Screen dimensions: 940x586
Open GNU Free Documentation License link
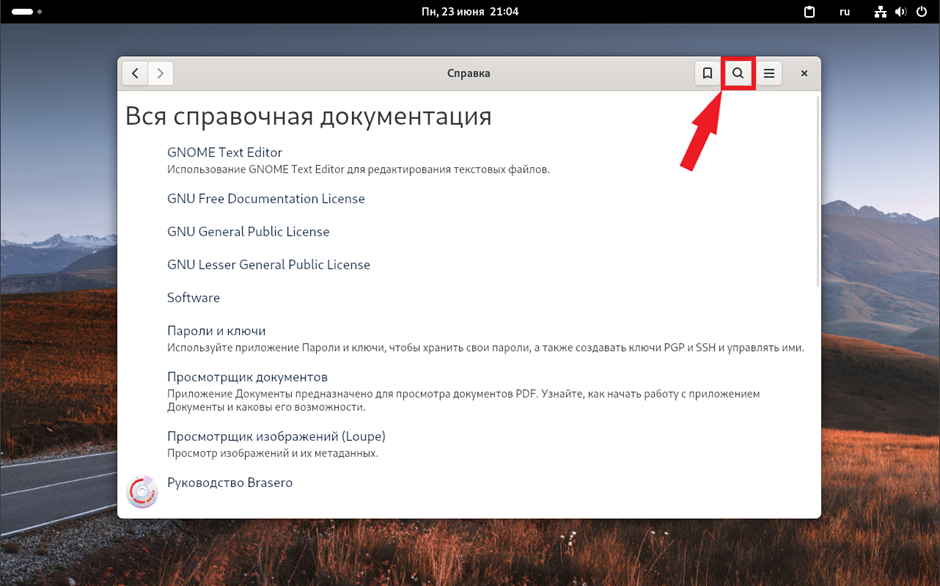pos(266,199)
